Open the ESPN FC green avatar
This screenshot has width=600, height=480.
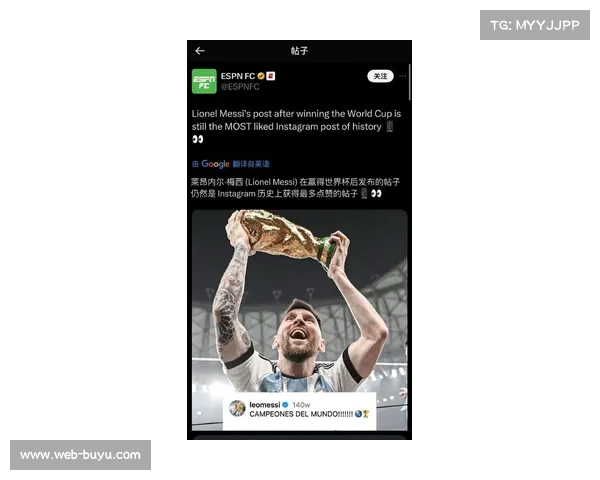pyautogui.click(x=204, y=81)
